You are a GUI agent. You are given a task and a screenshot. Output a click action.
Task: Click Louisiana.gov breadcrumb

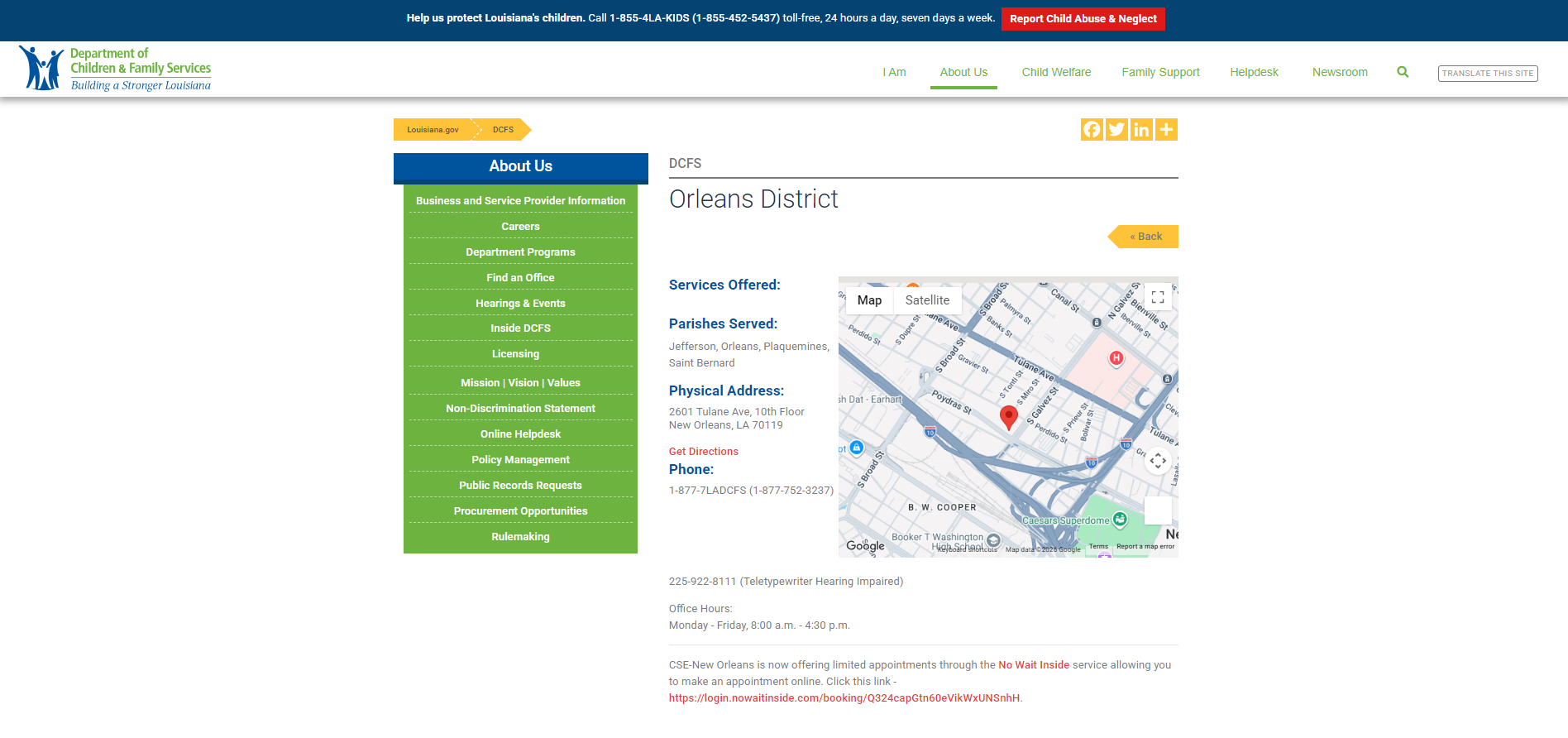point(433,130)
